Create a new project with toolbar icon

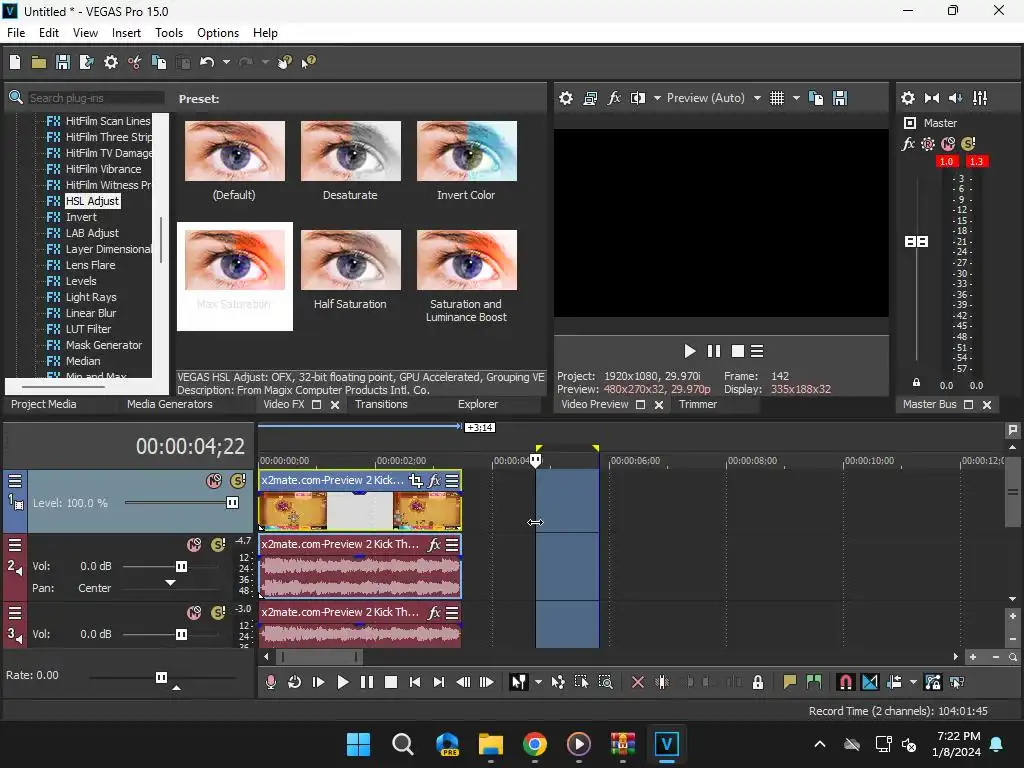[x=15, y=62]
